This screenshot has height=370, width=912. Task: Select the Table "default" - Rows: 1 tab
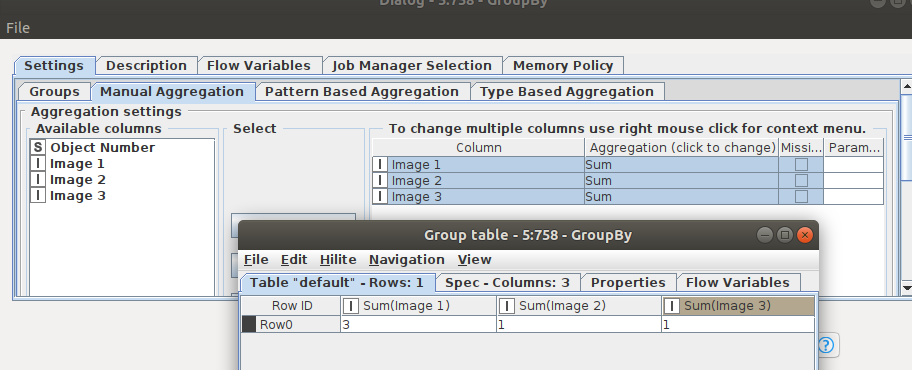pos(337,283)
